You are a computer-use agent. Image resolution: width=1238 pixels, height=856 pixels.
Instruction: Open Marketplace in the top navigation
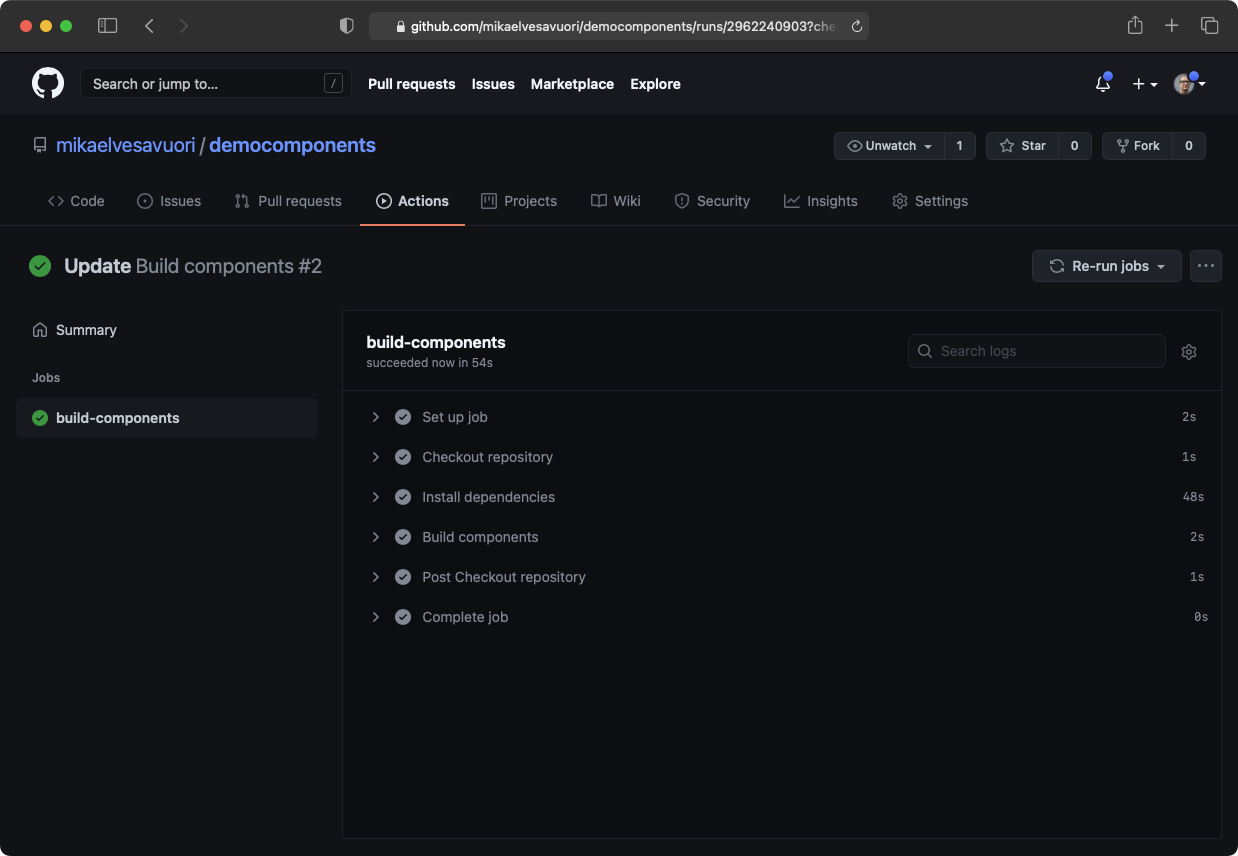(572, 84)
